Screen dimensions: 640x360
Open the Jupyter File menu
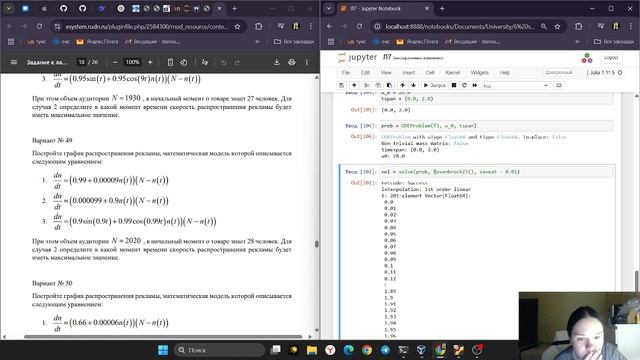coord(346,73)
